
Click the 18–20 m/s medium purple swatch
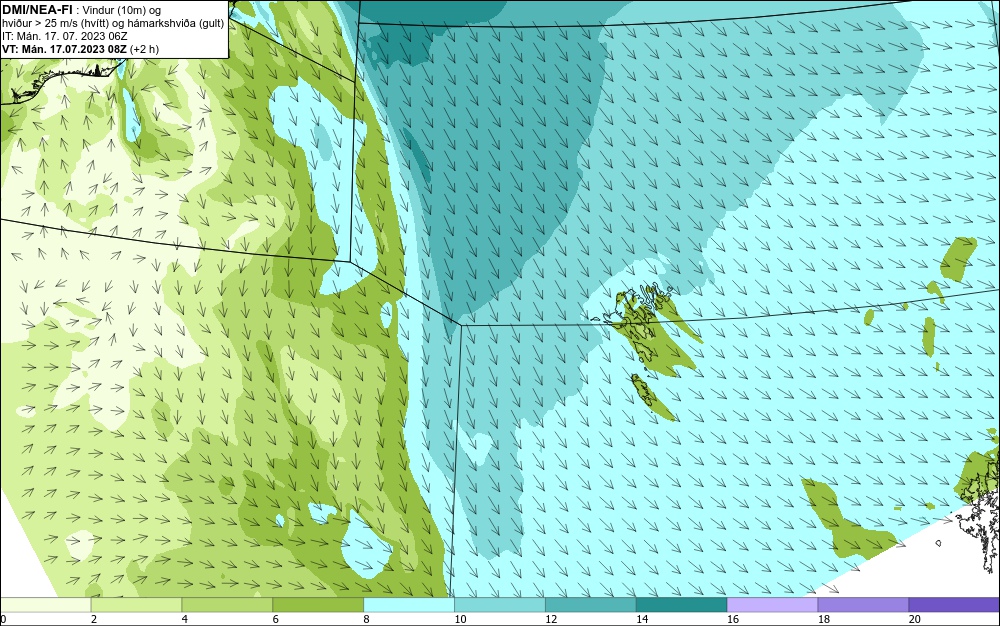tap(863, 604)
